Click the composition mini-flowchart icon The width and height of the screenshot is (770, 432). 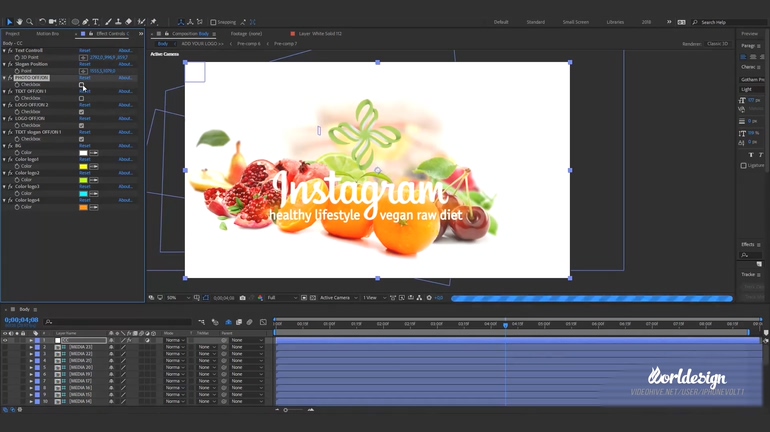tap(202, 322)
